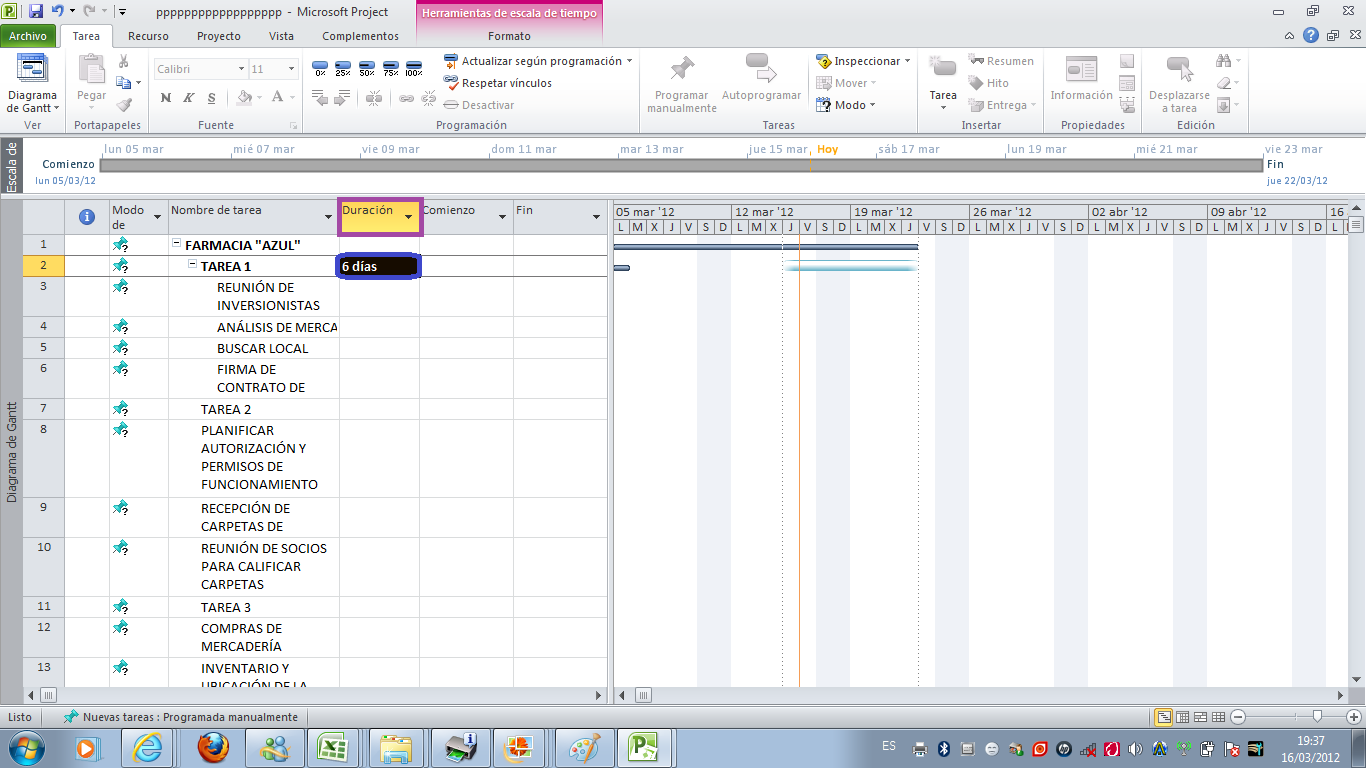Open the Diagrama de Gantt view button

pyautogui.click(x=32, y=84)
